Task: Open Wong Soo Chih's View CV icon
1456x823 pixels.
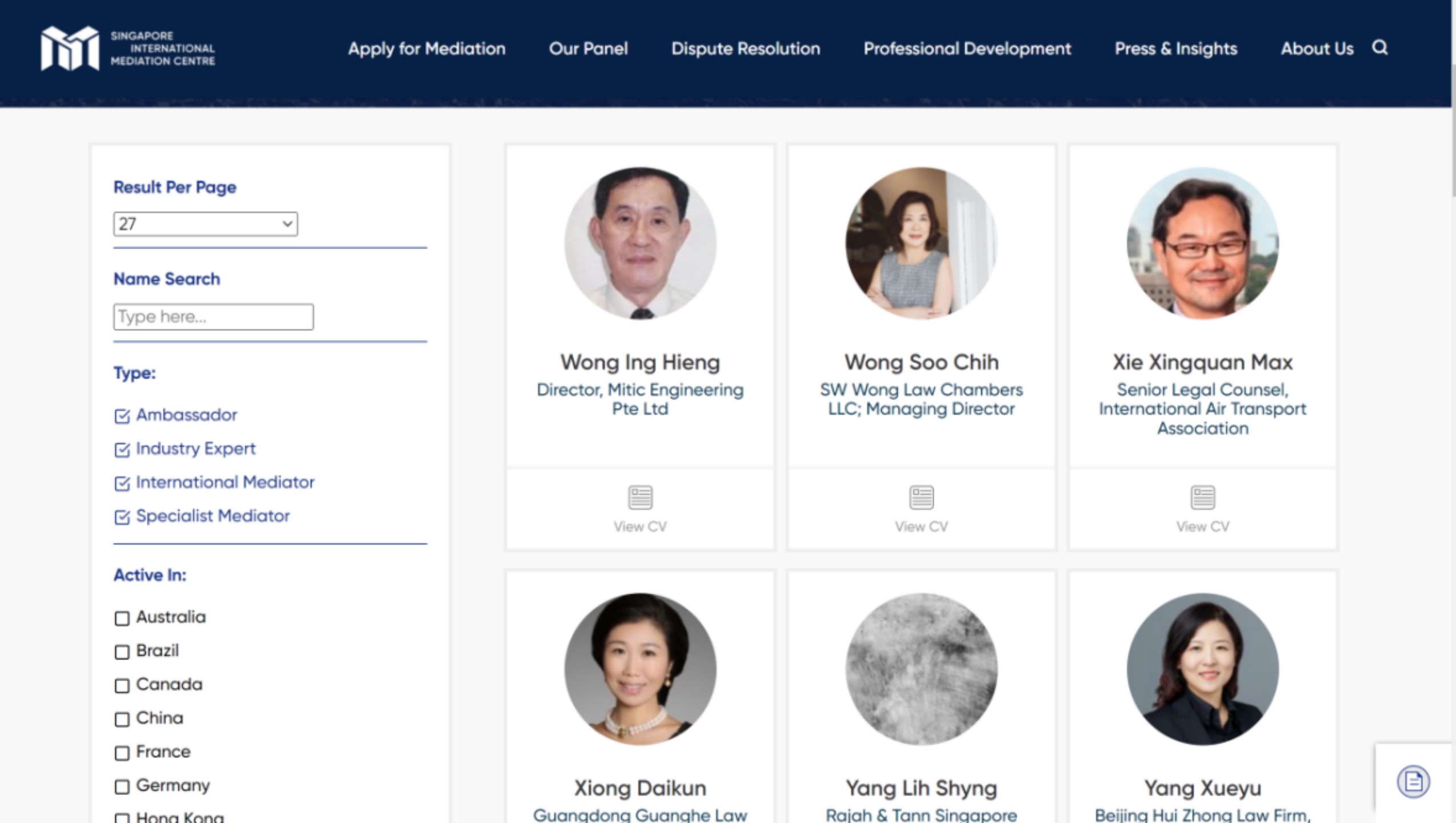Action: point(921,497)
